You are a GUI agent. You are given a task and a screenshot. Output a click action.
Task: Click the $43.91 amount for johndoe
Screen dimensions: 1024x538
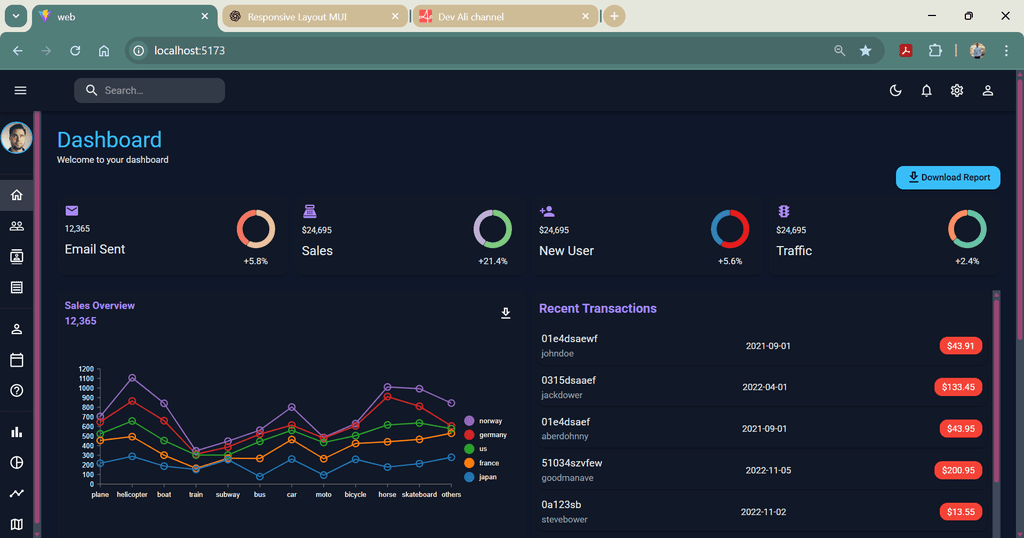coord(960,346)
